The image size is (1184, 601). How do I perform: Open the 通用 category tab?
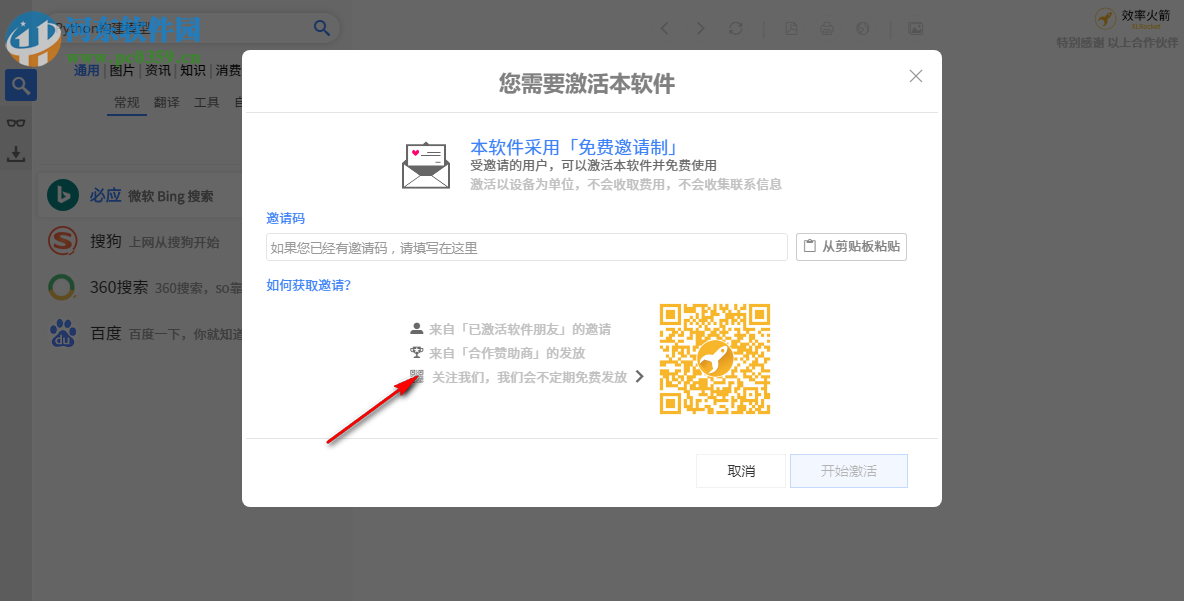pos(86,70)
